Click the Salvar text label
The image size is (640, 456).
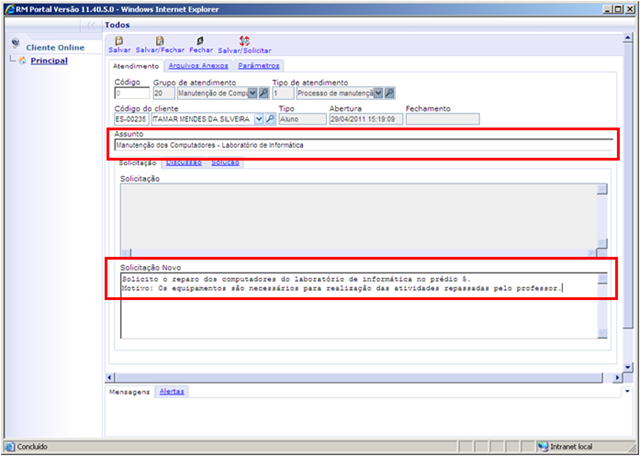pos(120,50)
